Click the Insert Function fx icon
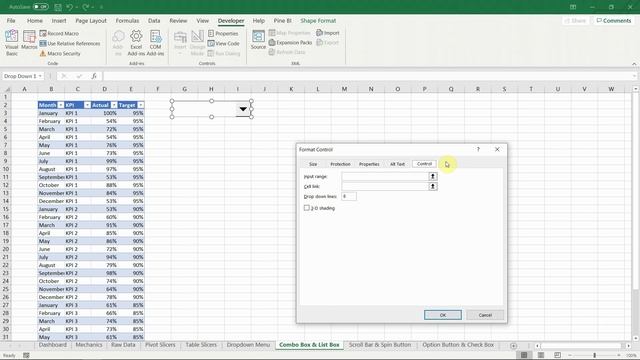 (94, 76)
